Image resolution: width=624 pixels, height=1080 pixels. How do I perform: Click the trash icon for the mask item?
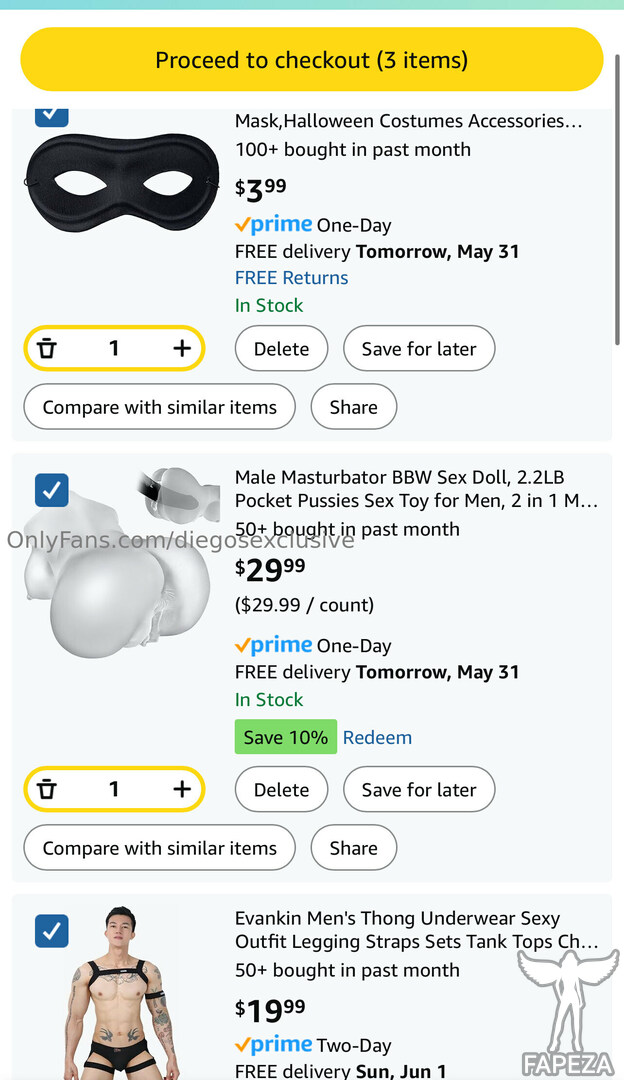click(47, 348)
